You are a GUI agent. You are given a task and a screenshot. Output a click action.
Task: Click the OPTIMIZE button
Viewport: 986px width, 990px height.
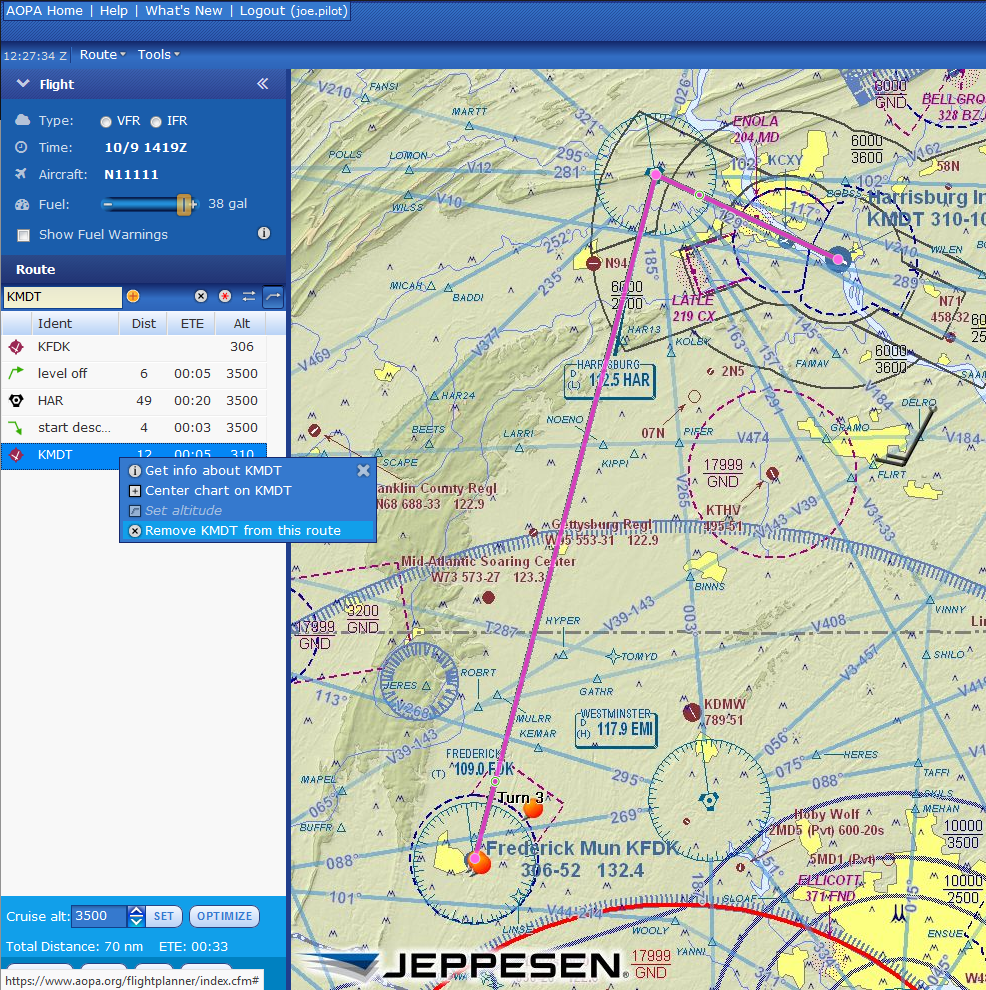click(x=224, y=916)
